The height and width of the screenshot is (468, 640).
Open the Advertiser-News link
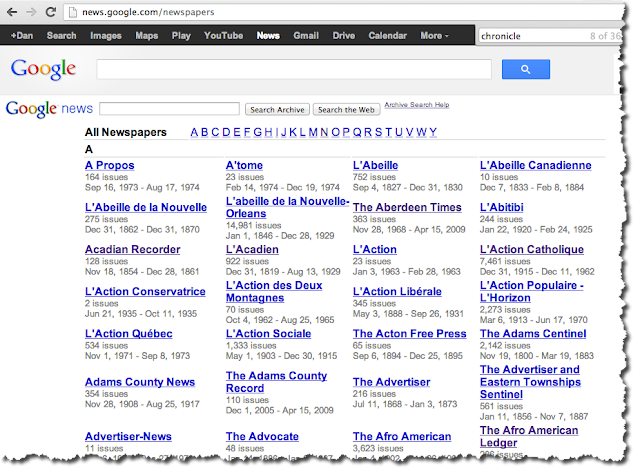[128, 436]
